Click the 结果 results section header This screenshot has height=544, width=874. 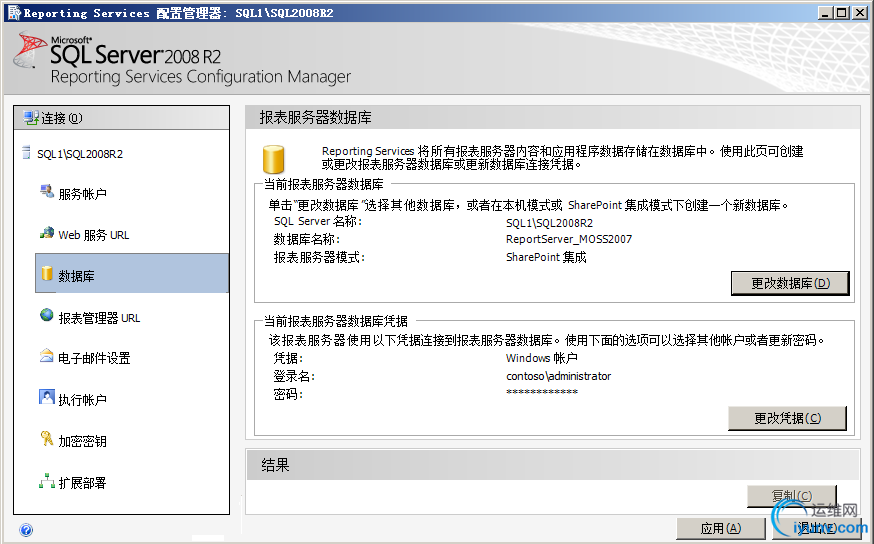pos(275,465)
